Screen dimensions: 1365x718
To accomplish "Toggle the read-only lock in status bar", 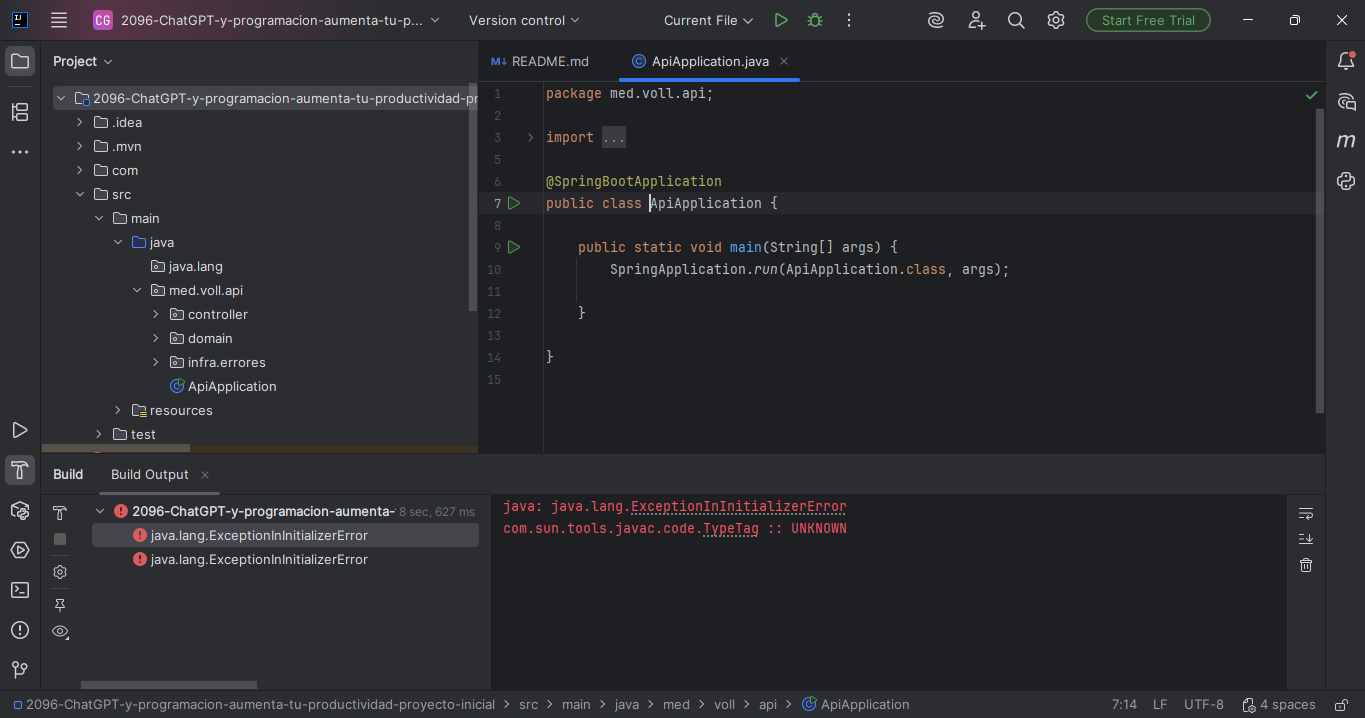I will (x=1343, y=704).
